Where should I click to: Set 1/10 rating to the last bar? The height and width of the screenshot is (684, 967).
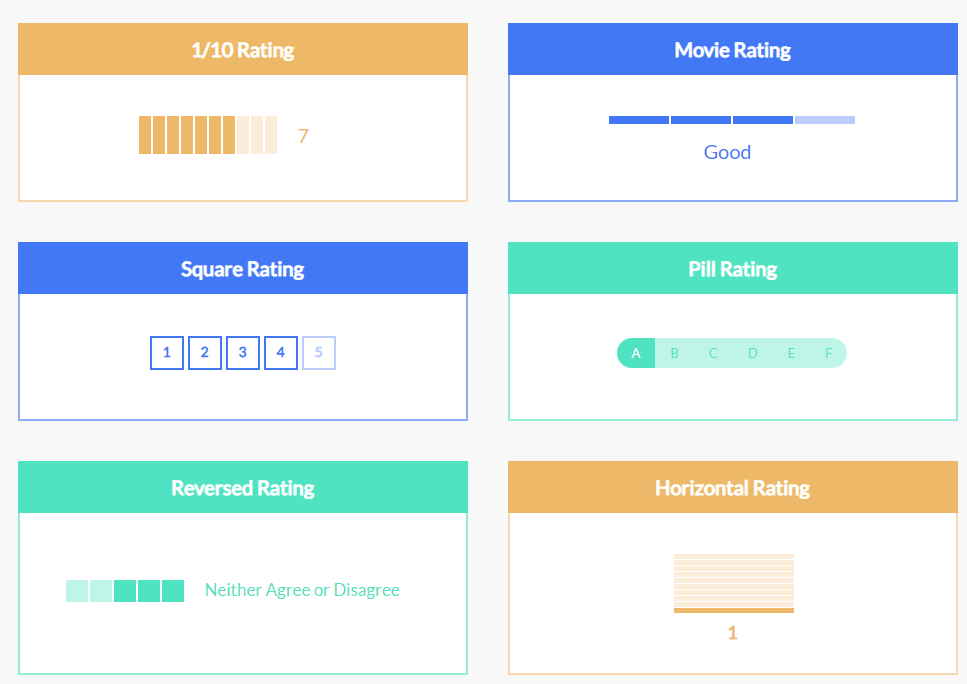click(271, 135)
